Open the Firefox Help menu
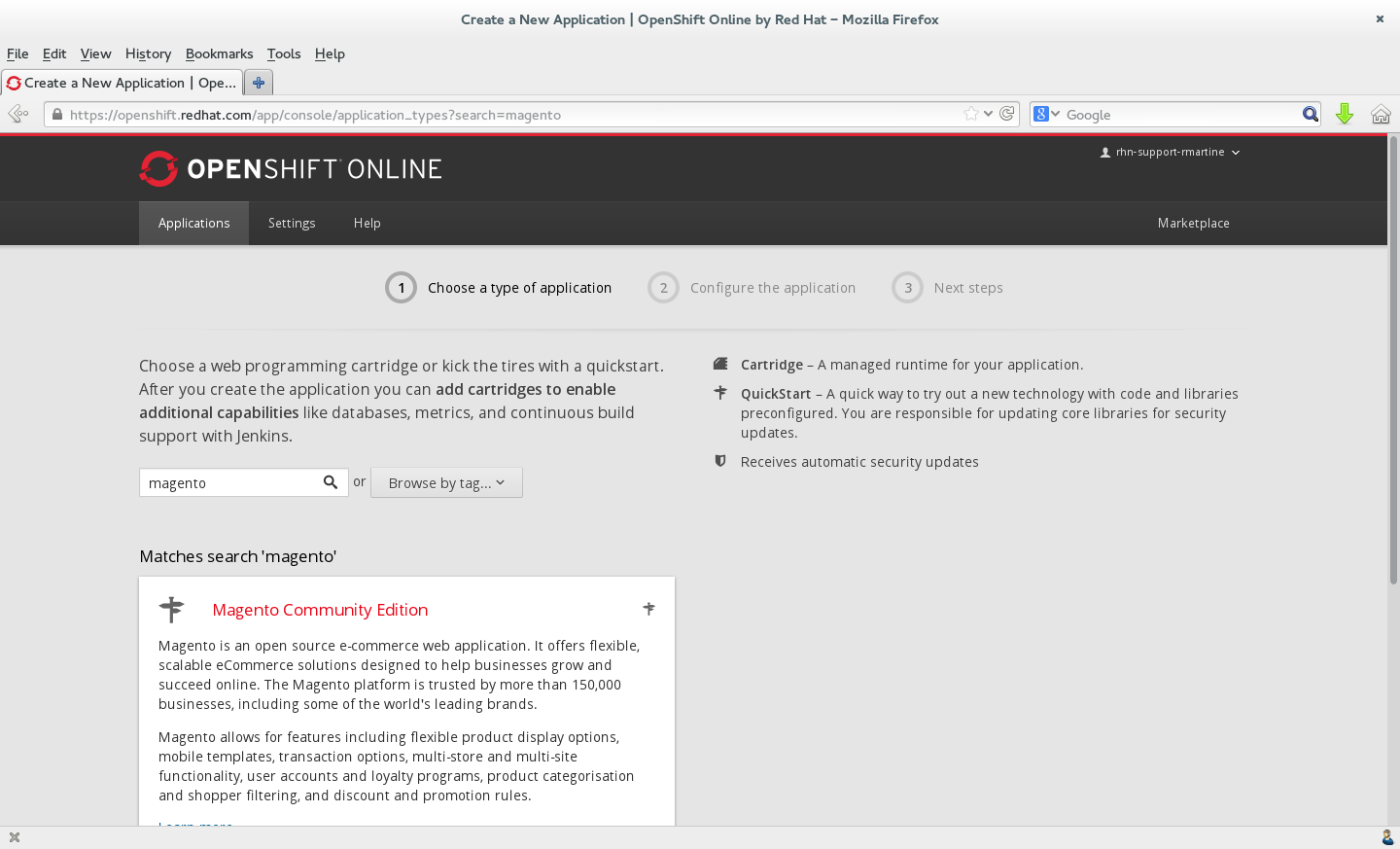This screenshot has height=849, width=1400. pos(330,53)
